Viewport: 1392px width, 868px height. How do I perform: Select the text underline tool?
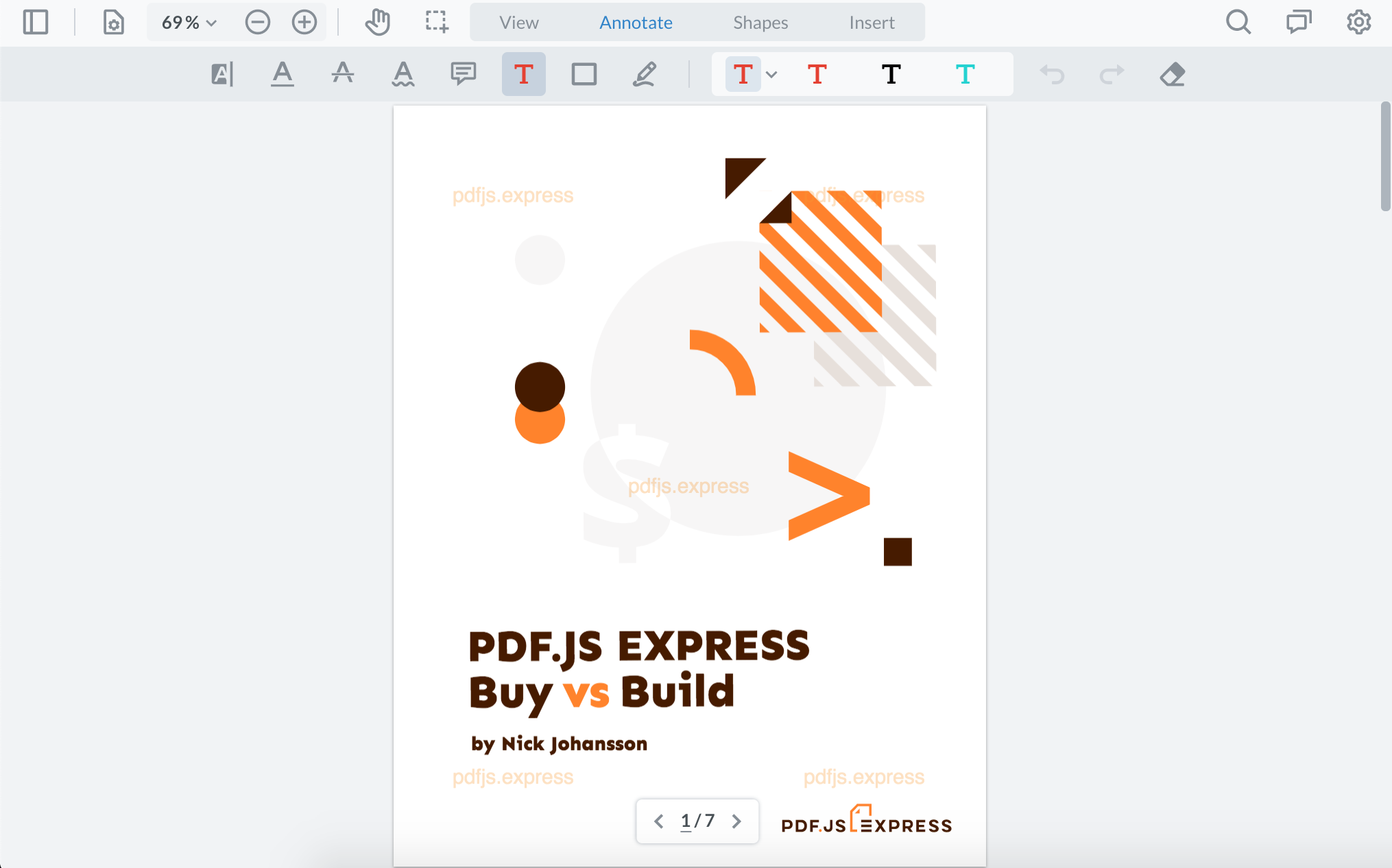283,74
